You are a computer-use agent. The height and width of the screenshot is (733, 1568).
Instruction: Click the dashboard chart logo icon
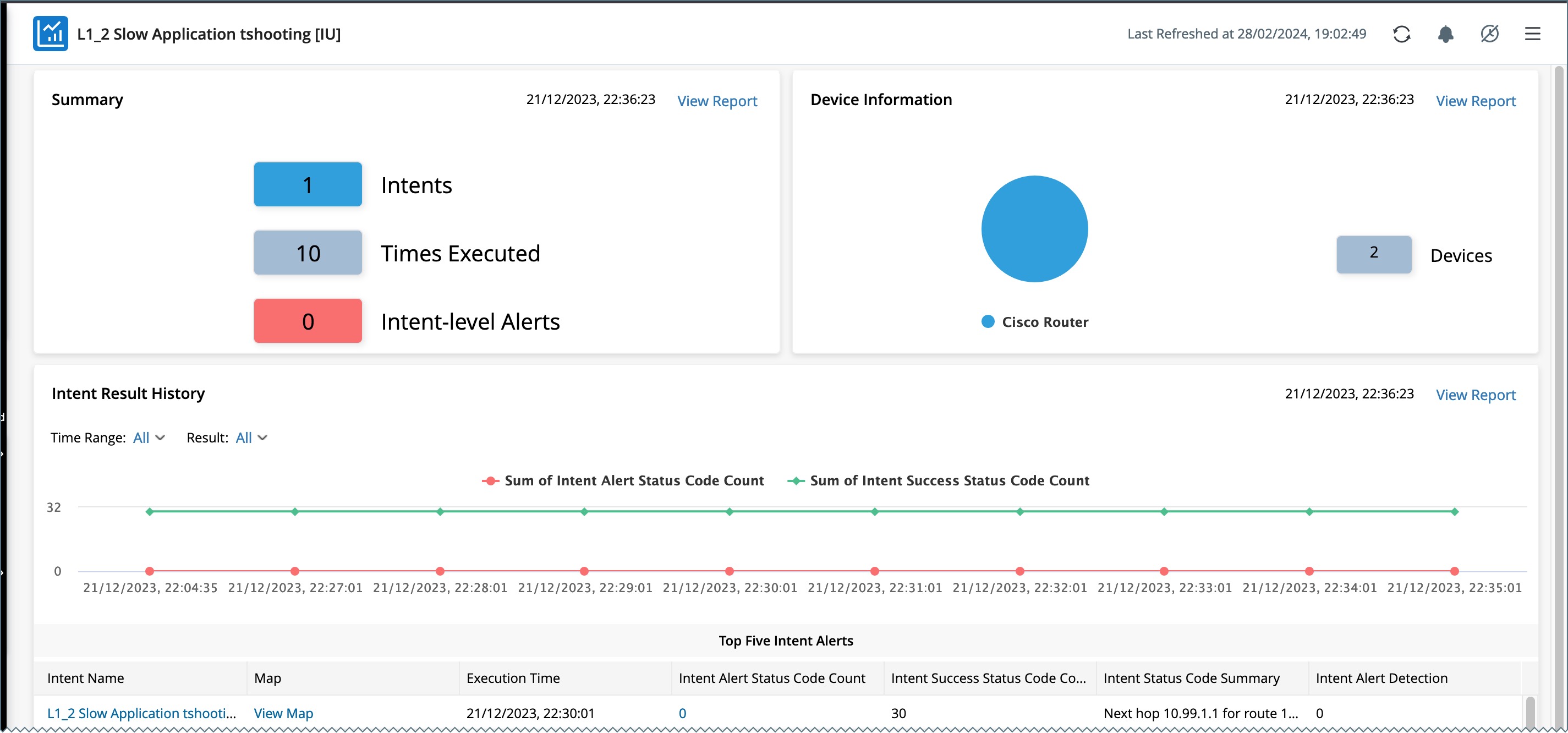pyautogui.click(x=50, y=34)
